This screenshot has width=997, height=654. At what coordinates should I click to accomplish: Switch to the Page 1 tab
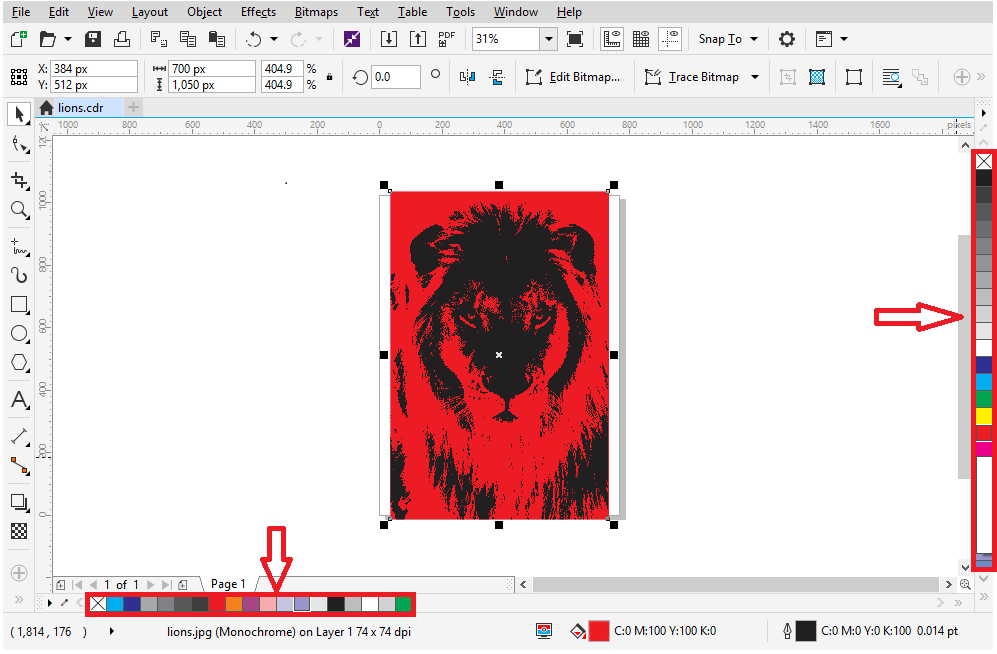[228, 584]
